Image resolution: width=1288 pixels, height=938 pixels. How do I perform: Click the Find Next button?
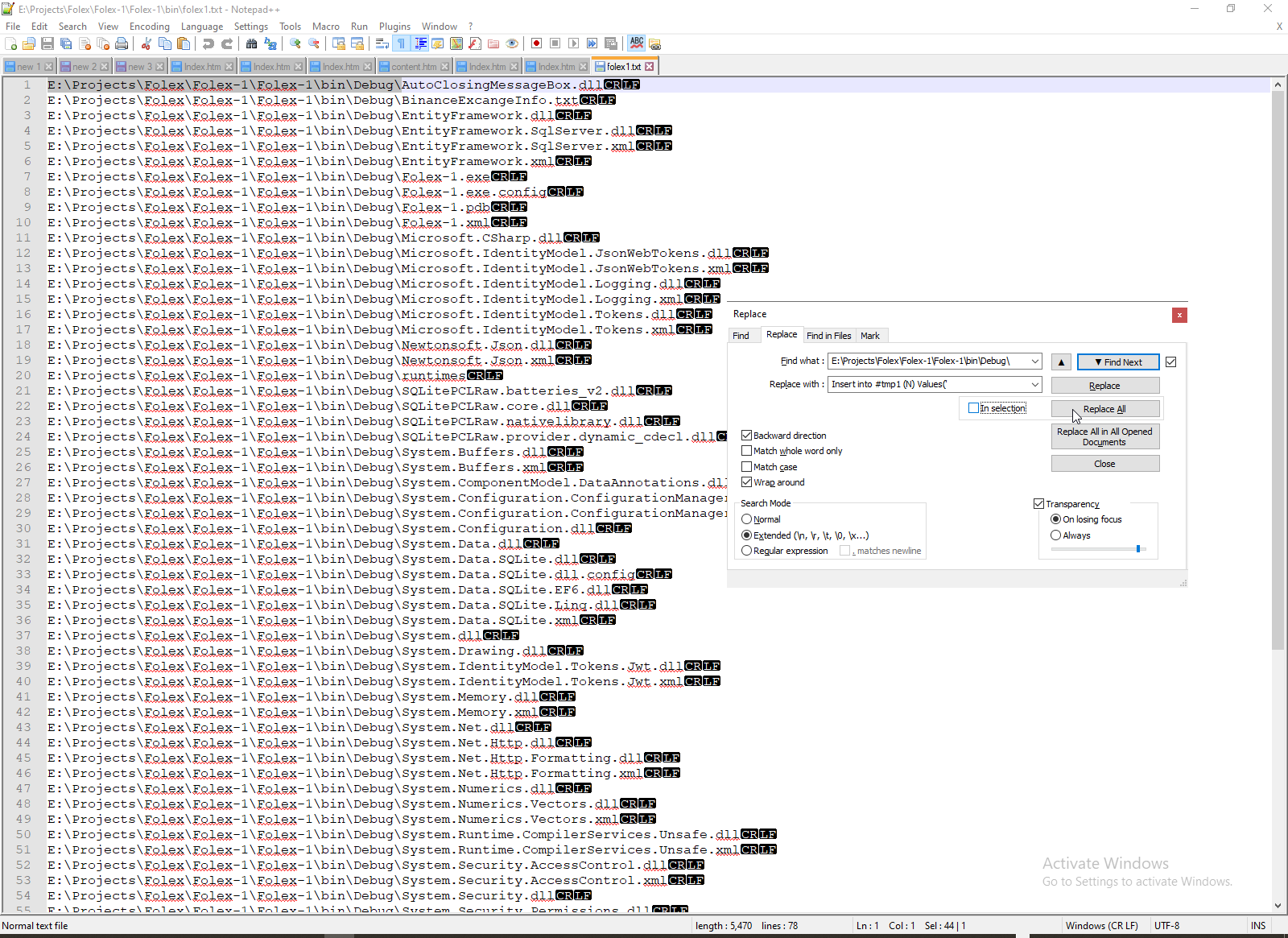coord(1117,362)
